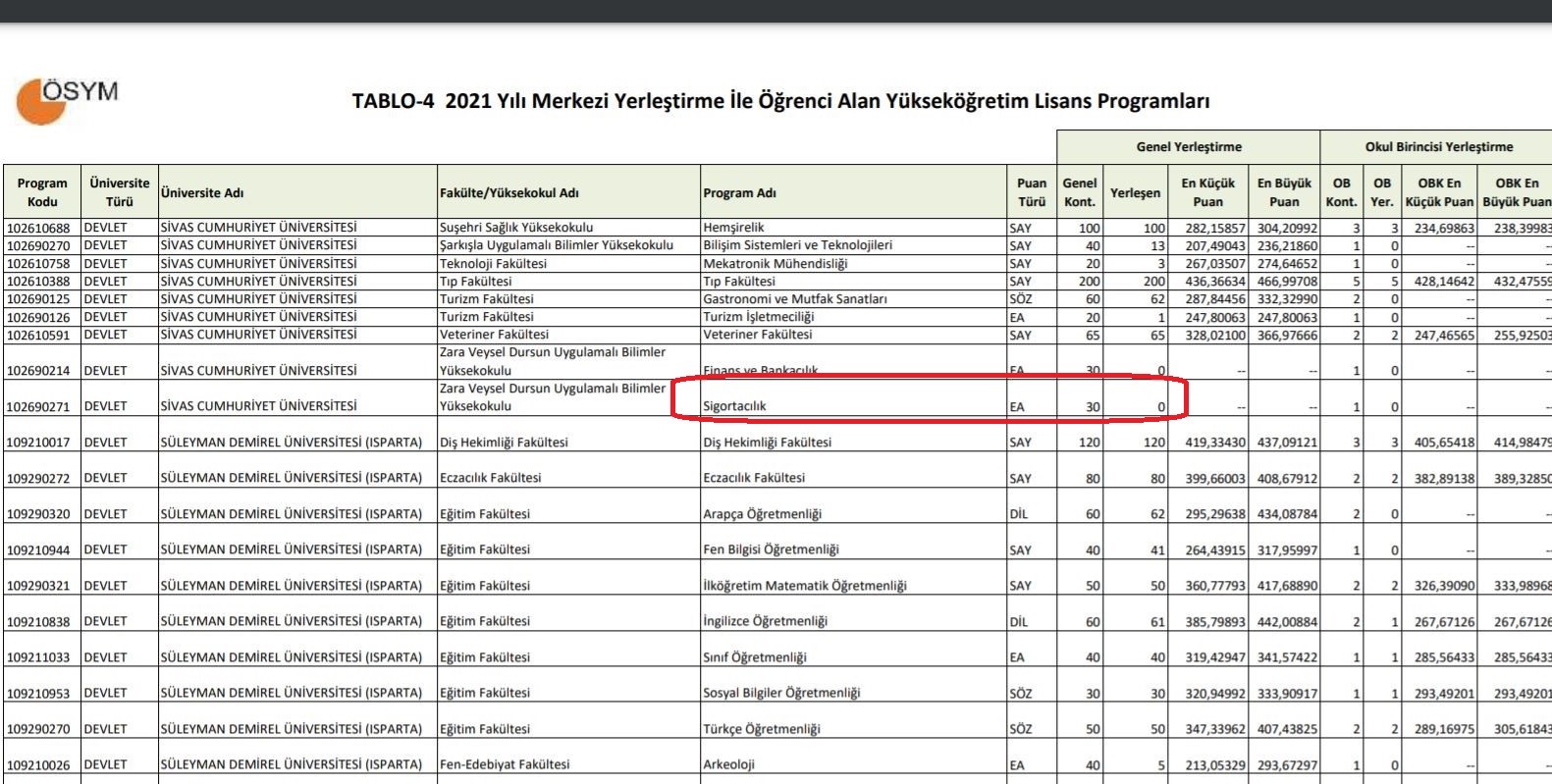Click program code 102690126
The height and width of the screenshot is (784, 1552).
coord(38,317)
